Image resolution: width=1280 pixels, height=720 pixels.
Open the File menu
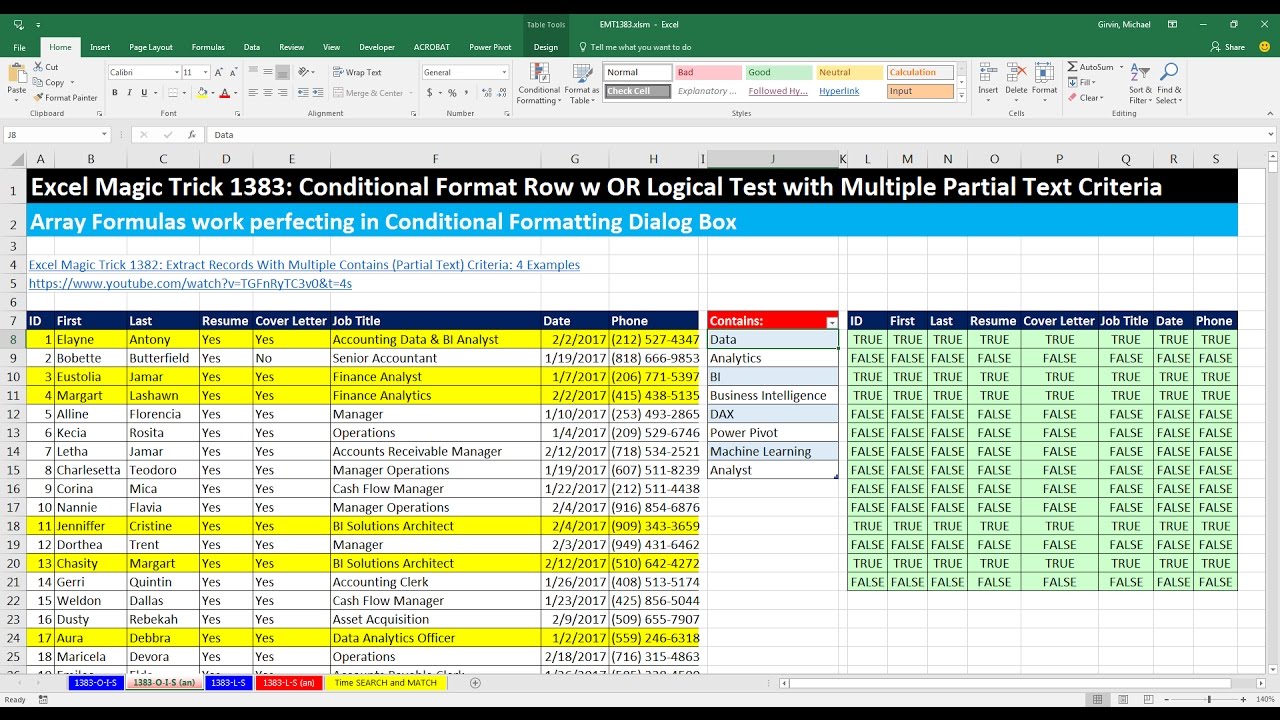click(x=19, y=47)
